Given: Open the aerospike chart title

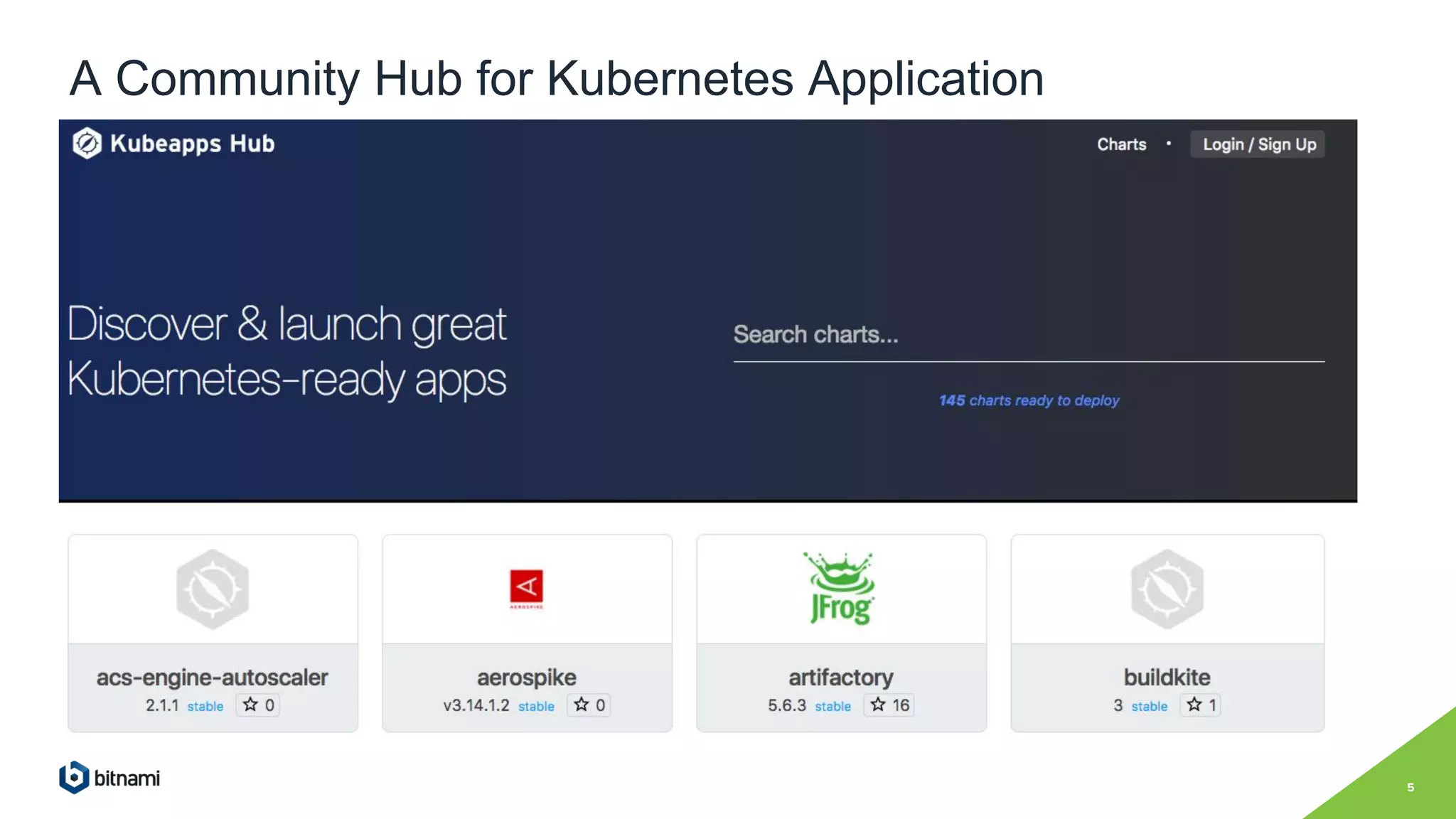Looking at the screenshot, I should [x=526, y=677].
